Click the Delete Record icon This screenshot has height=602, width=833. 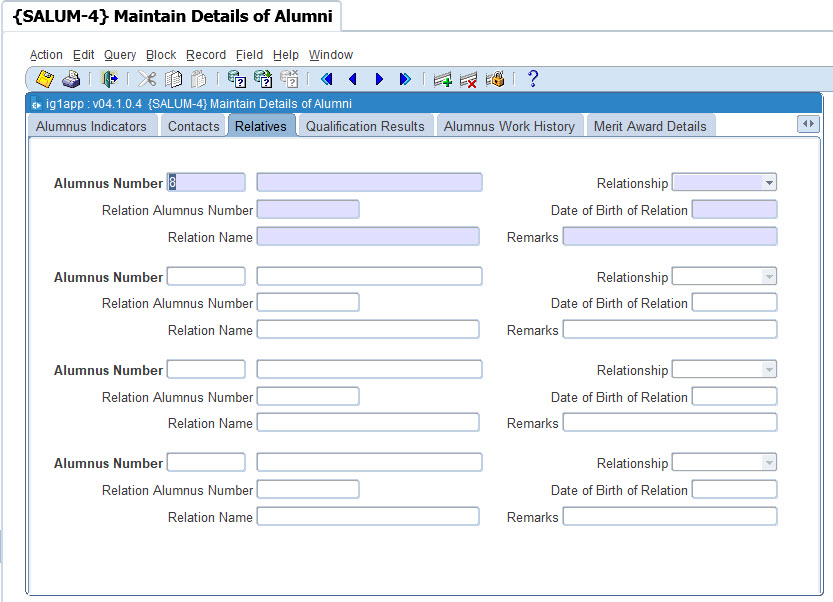pyautogui.click(x=468, y=79)
